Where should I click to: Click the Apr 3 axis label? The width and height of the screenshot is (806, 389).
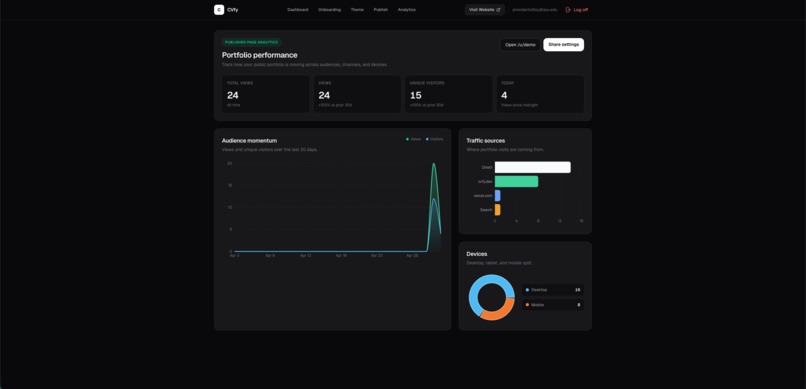coord(234,255)
